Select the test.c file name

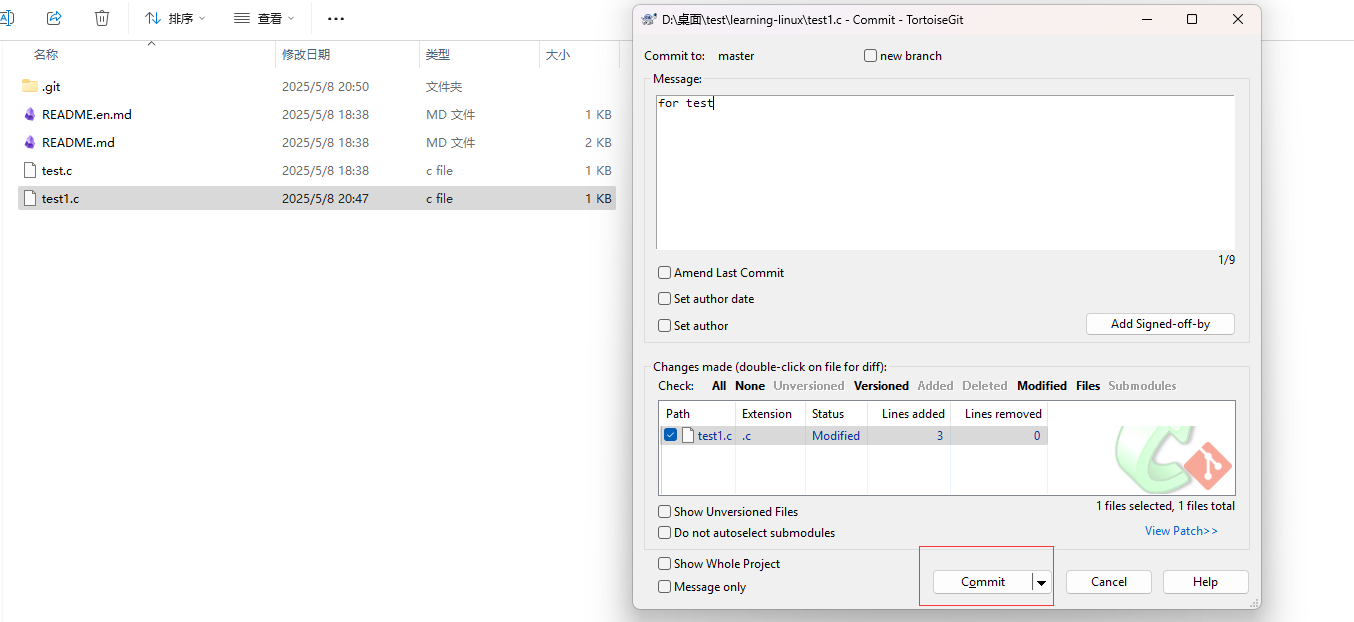click(57, 171)
